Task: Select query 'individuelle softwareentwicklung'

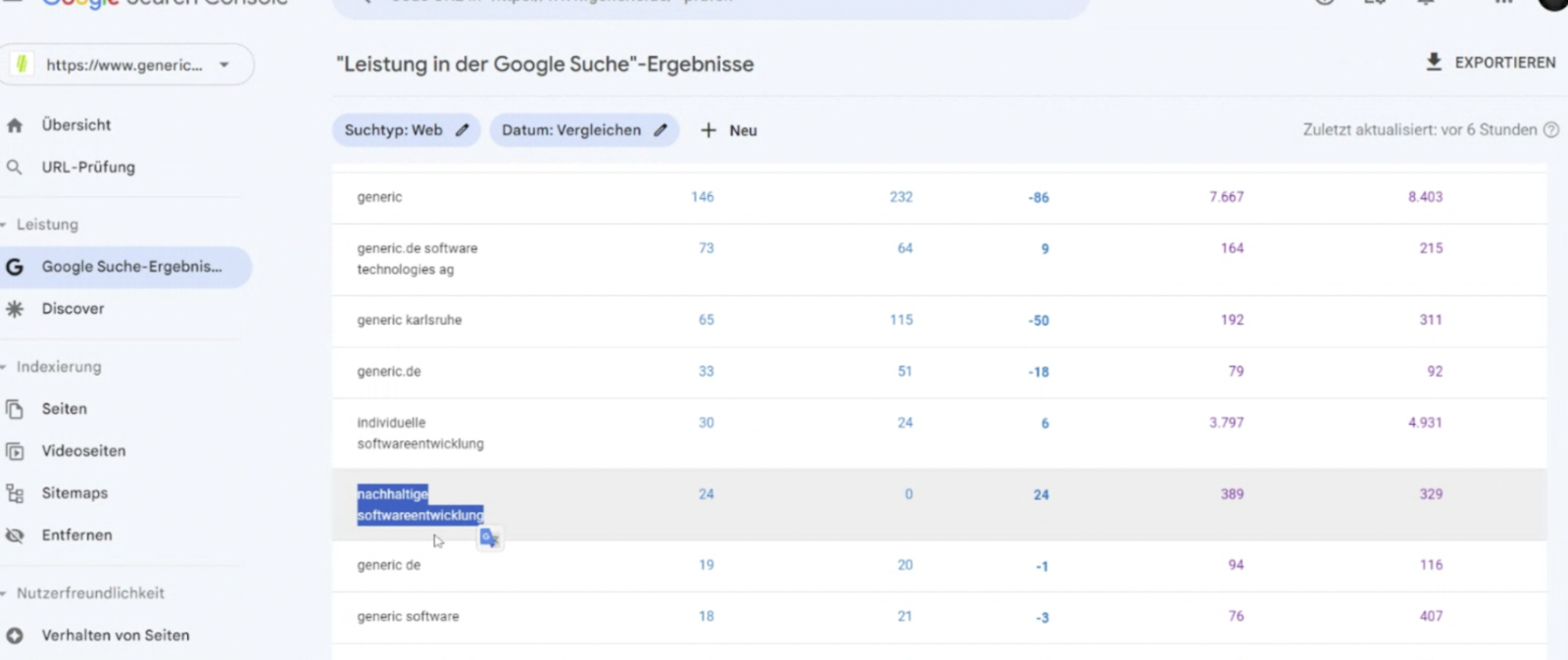Action: coord(420,433)
